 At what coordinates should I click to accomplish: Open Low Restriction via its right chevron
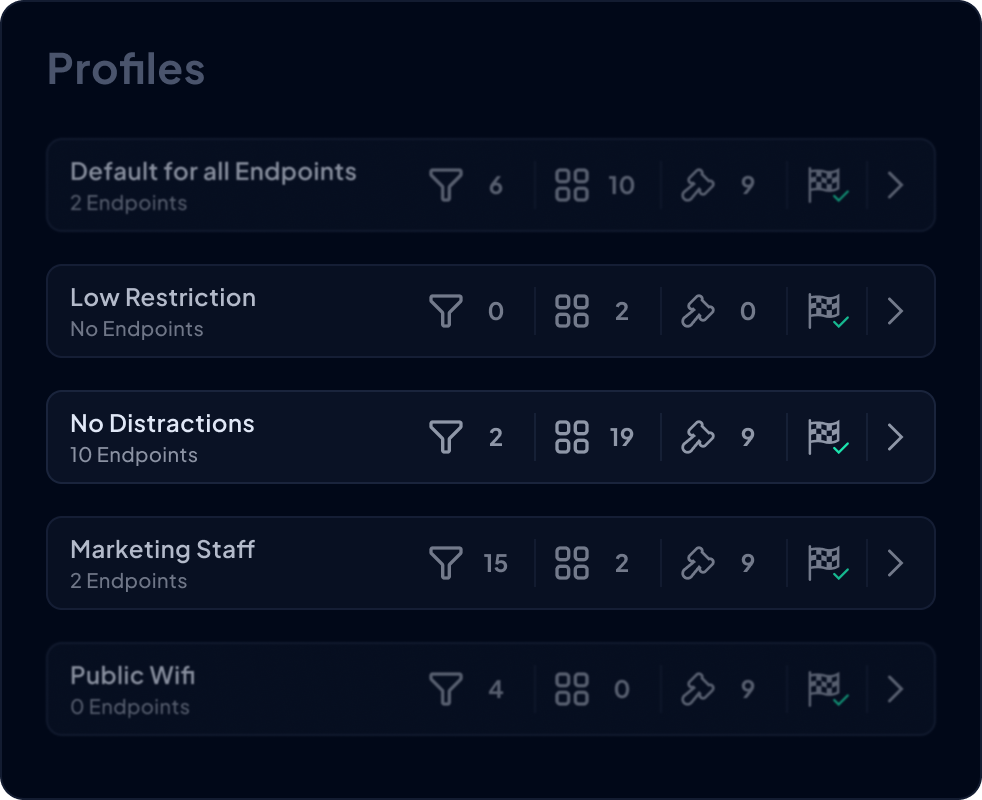896,311
